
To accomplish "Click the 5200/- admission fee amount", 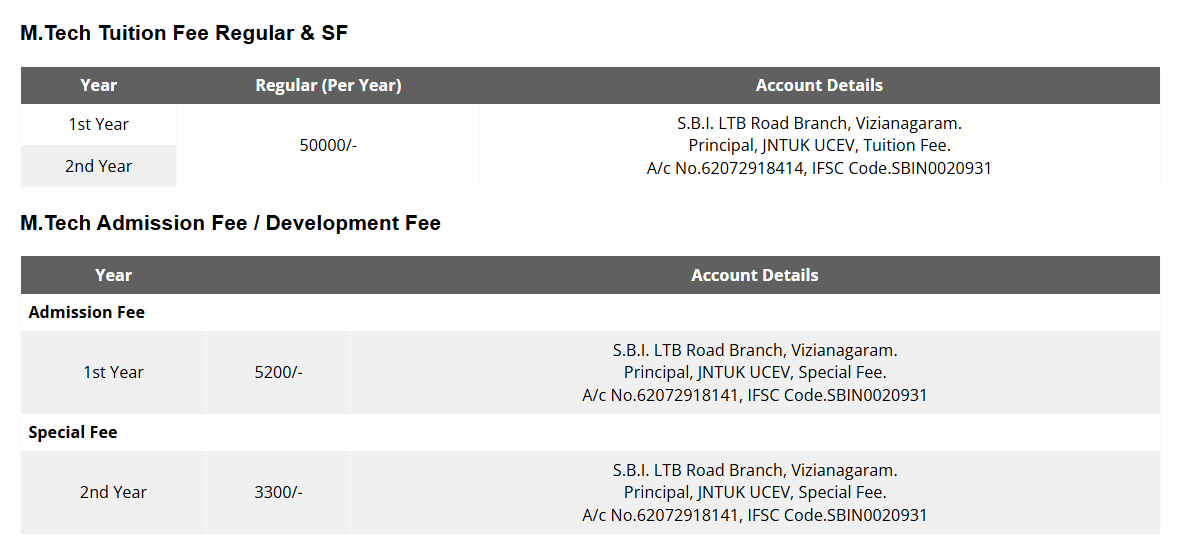I will point(278,372).
